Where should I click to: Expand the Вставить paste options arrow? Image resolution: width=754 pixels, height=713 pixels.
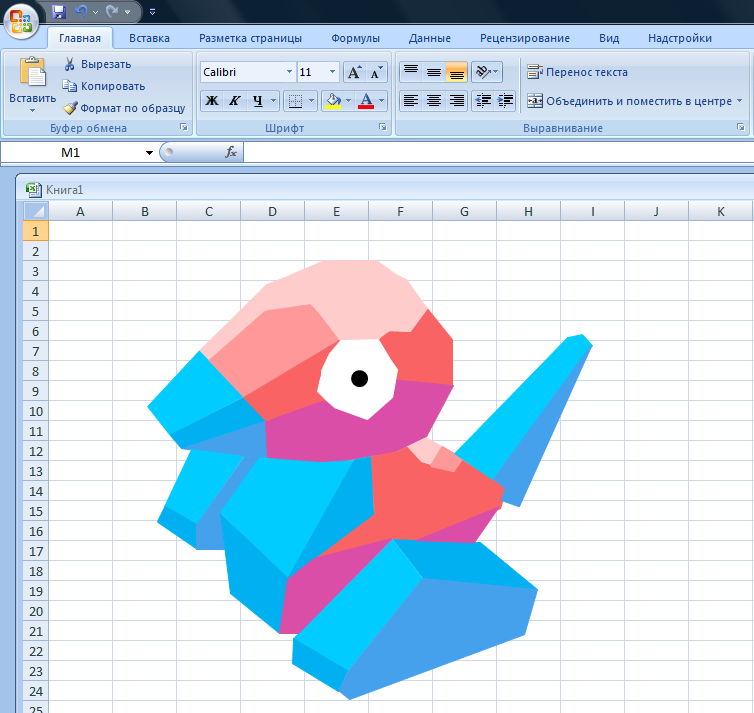[32, 111]
